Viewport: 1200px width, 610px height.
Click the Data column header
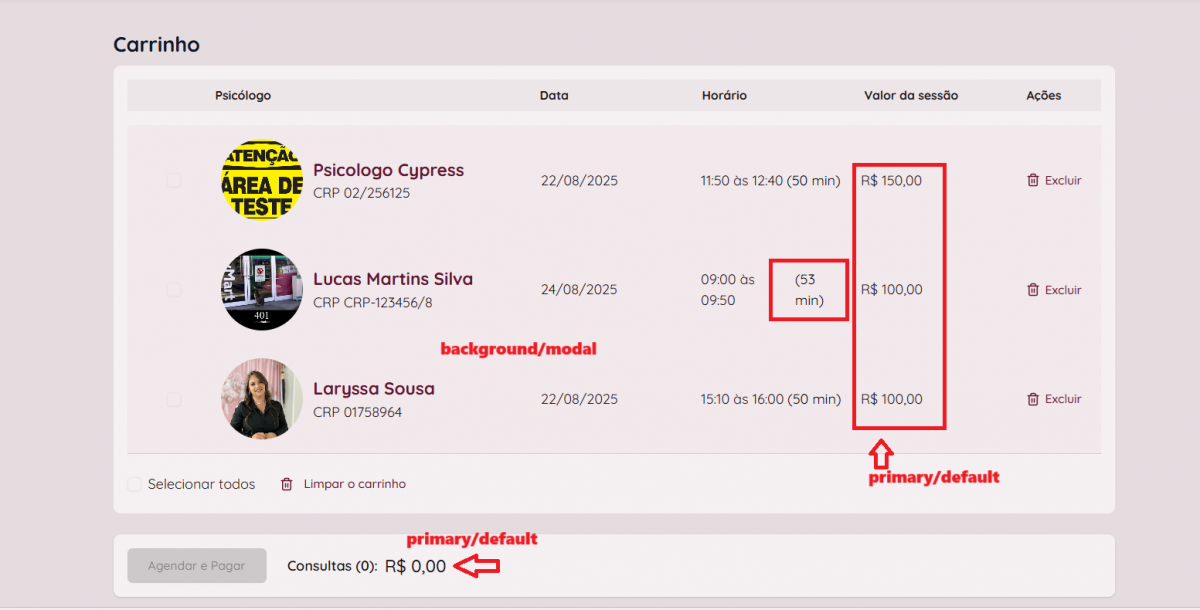coord(554,96)
